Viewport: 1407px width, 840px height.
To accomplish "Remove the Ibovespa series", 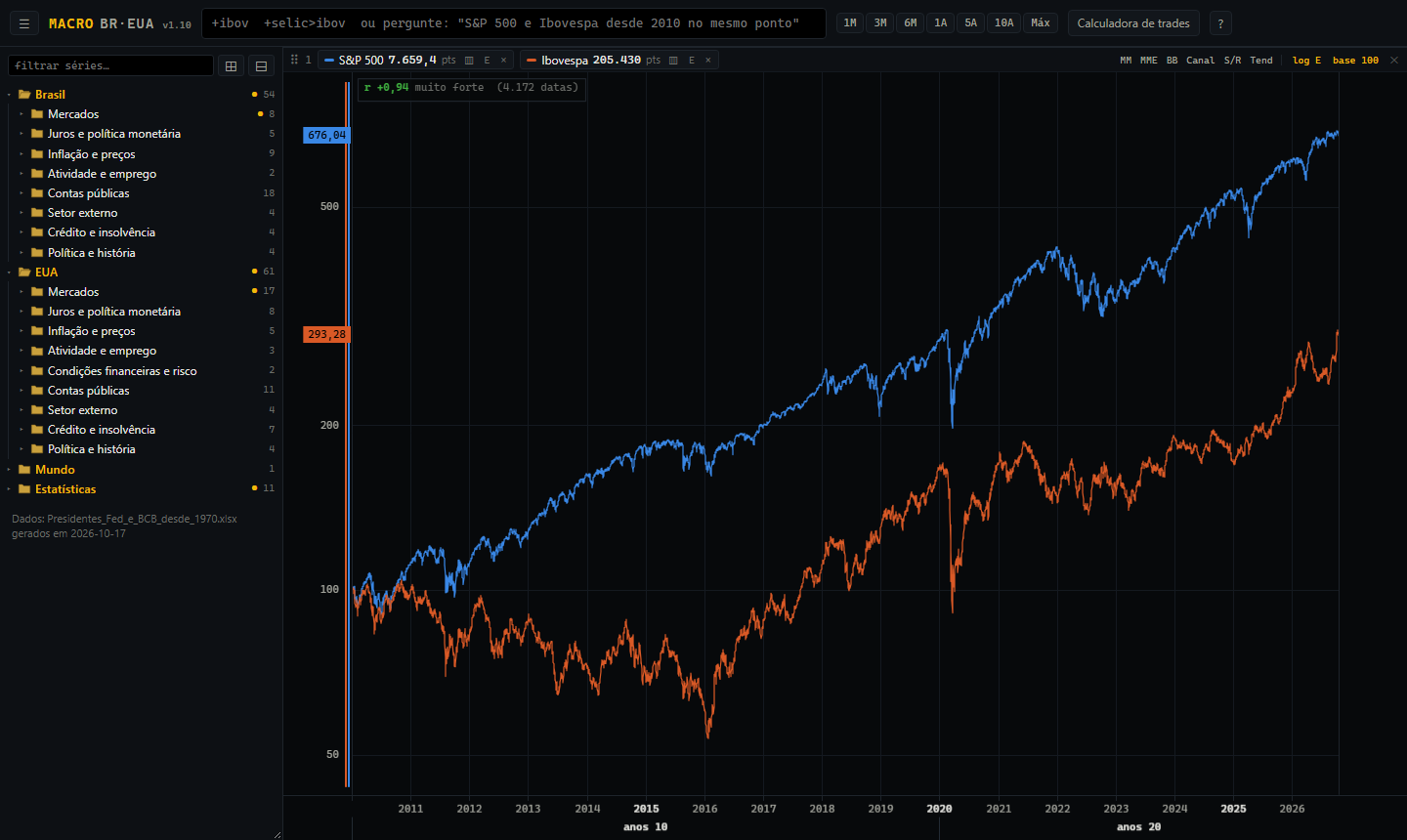I will coord(708,61).
